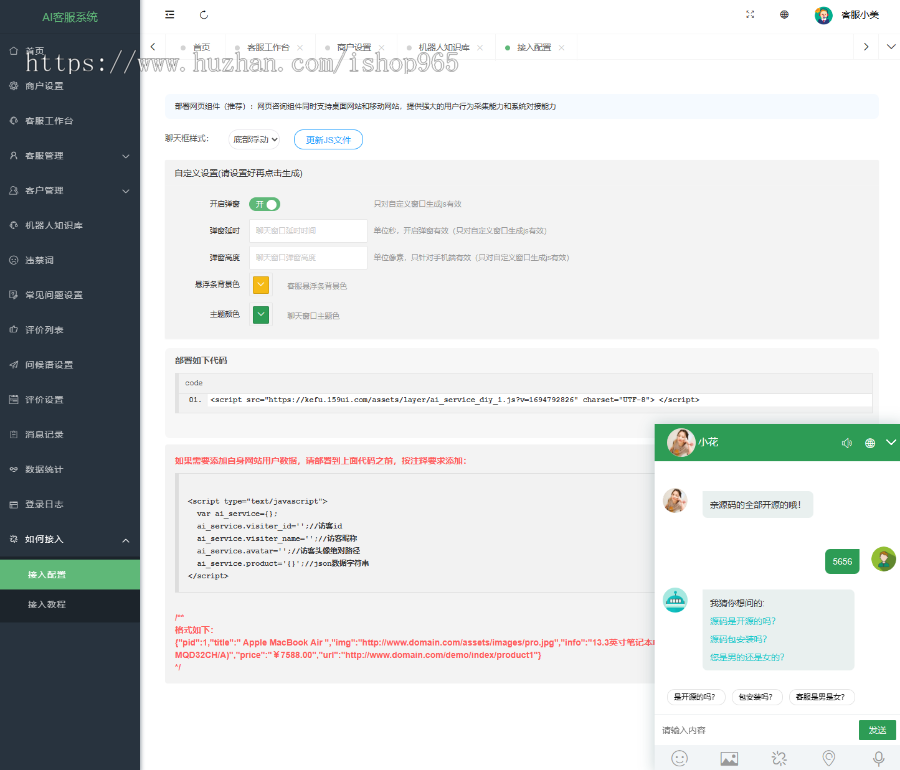The width and height of the screenshot is (900, 770).
Task: Click the 弹窗延时 input field
Action: 308,230
